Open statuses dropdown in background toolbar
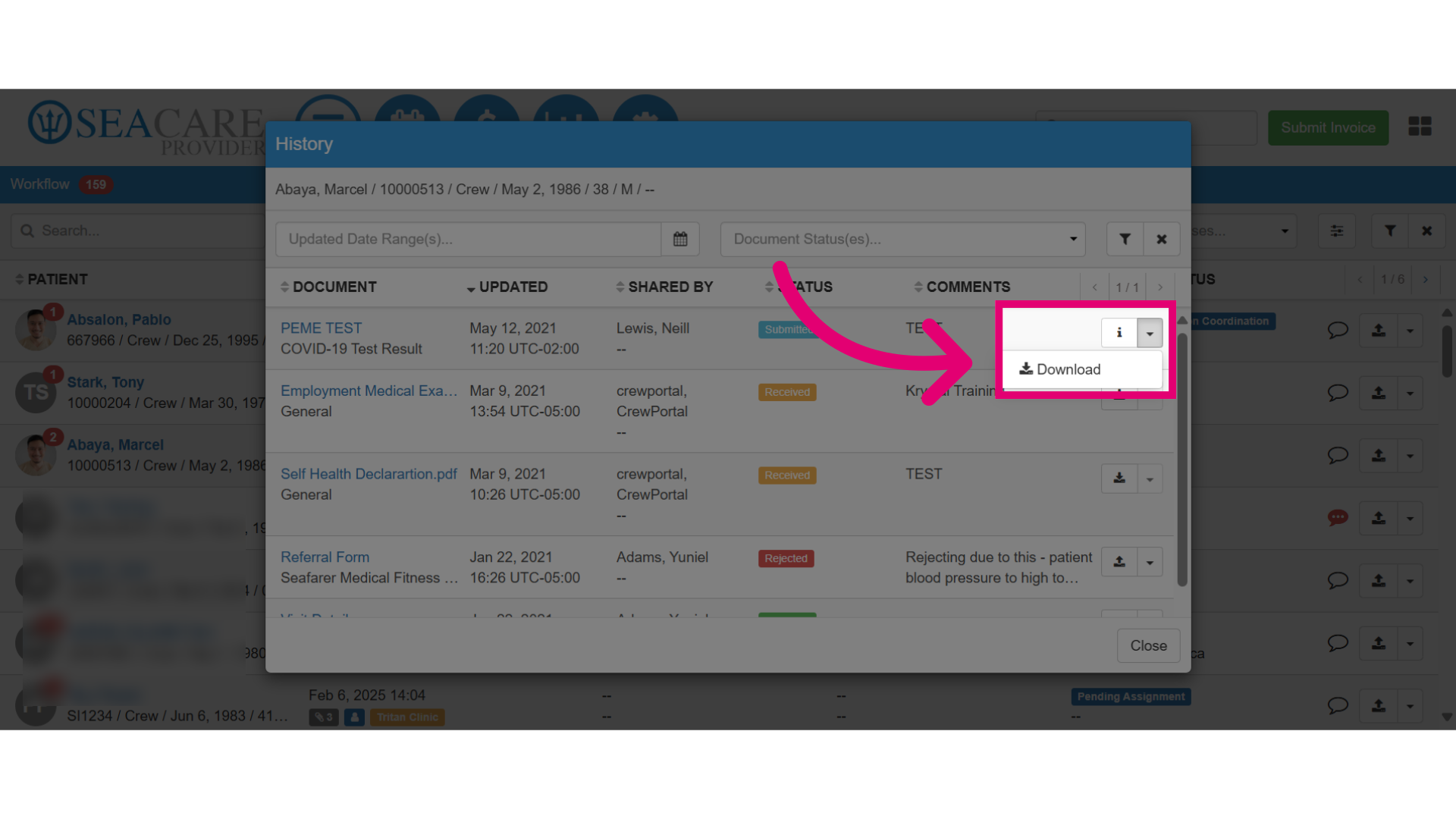 pyautogui.click(x=1244, y=231)
